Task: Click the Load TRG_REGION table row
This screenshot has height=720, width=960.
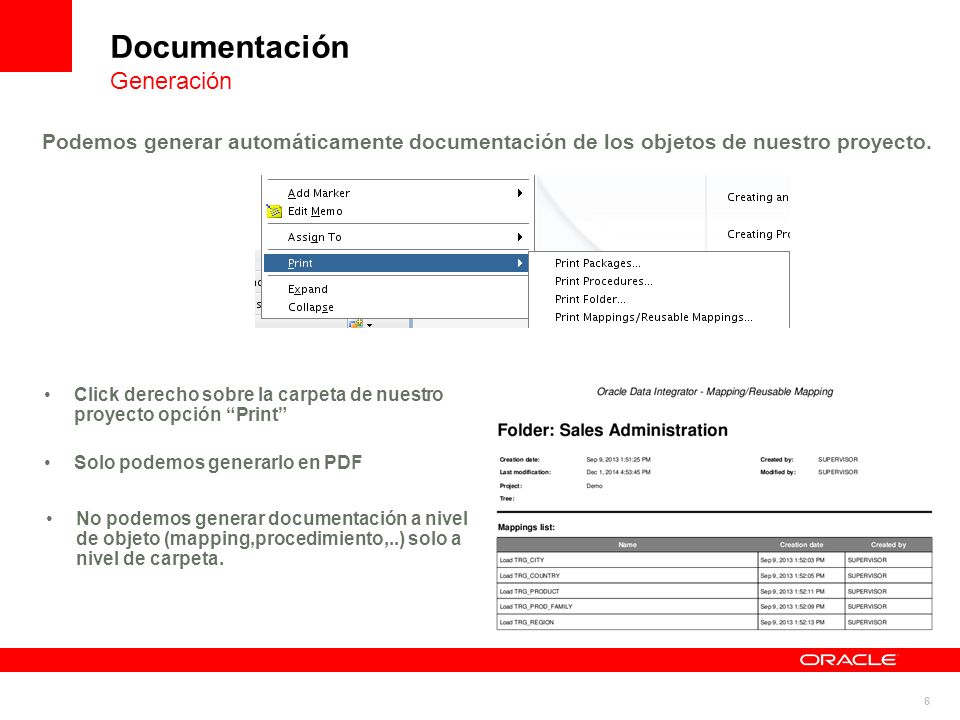Action: (714, 622)
